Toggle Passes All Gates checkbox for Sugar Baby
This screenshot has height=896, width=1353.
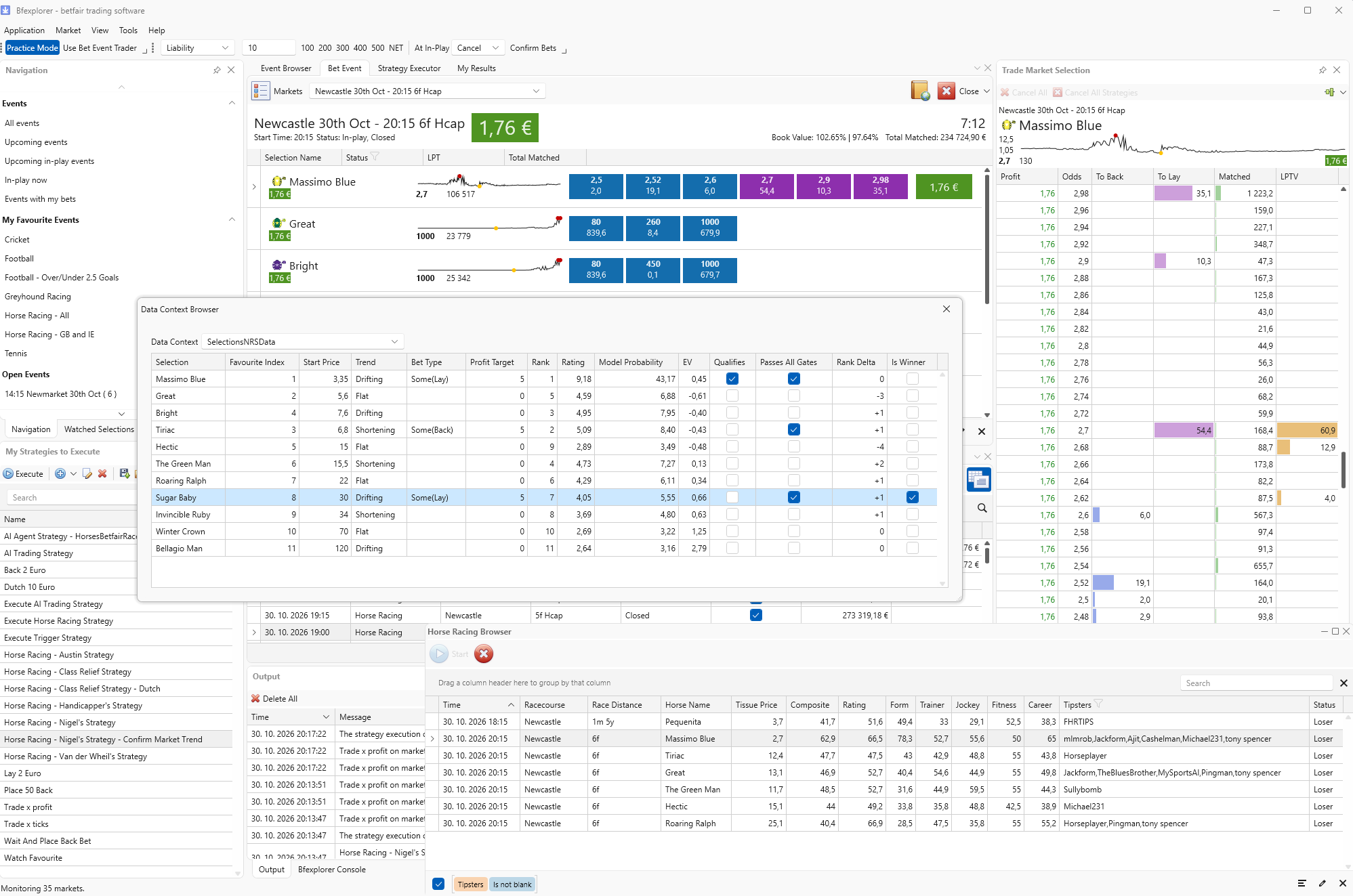pyautogui.click(x=794, y=497)
